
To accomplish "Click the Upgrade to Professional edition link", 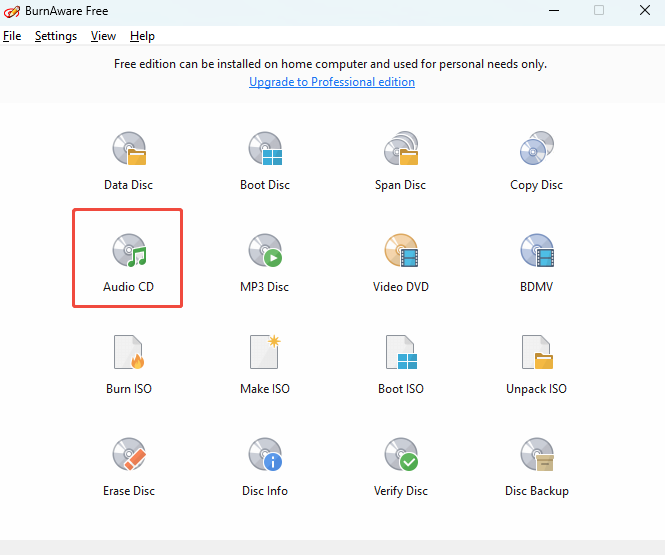I will tap(332, 82).
